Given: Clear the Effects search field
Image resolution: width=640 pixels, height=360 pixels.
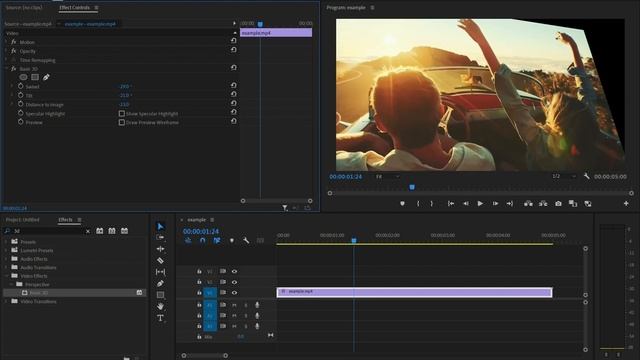Looking at the screenshot, I should point(88,231).
